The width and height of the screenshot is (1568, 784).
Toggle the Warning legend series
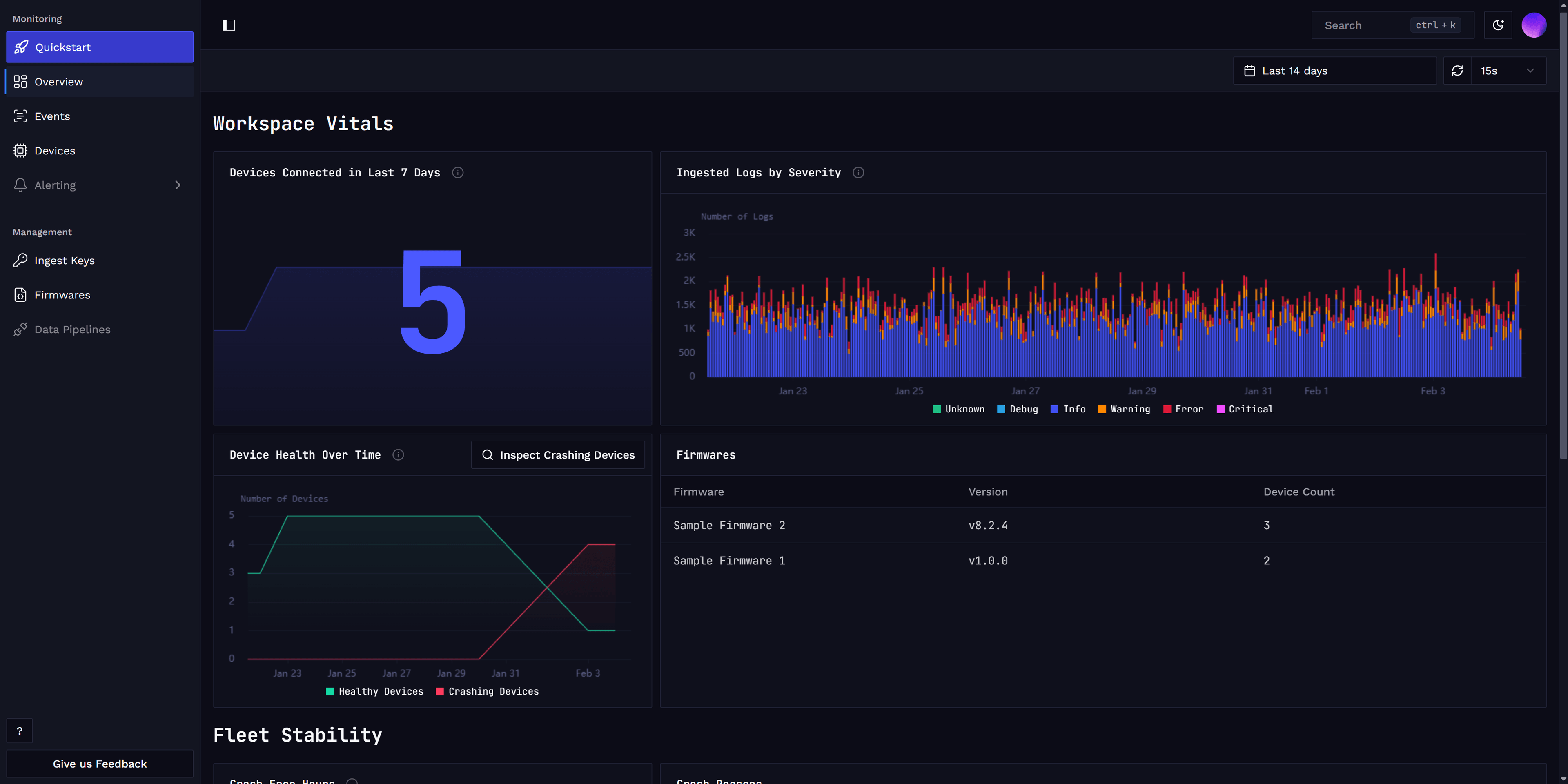[1124, 409]
